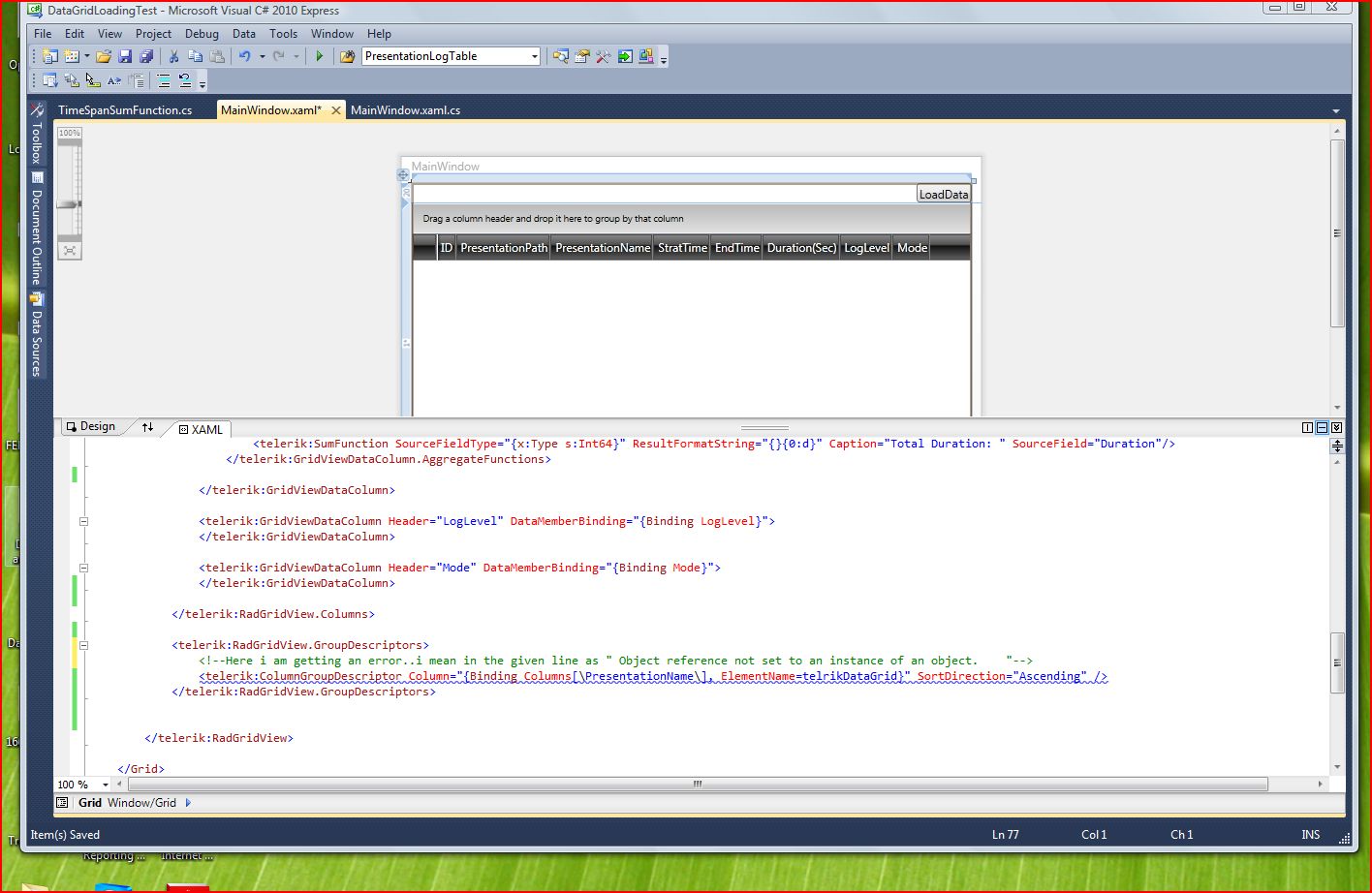The height and width of the screenshot is (893, 1372).
Task: Click the Add New Item toolbar icon
Action: pos(71,57)
